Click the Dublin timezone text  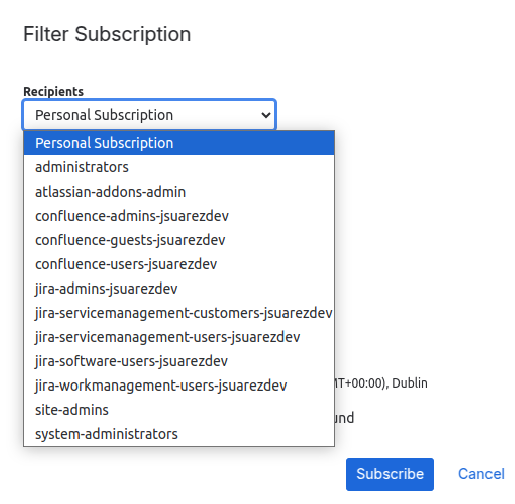410,383
